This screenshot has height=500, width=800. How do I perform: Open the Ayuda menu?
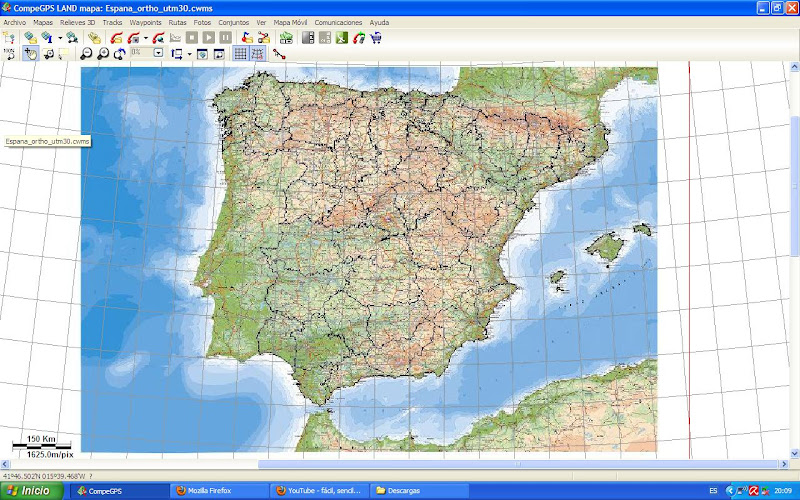tap(379, 22)
